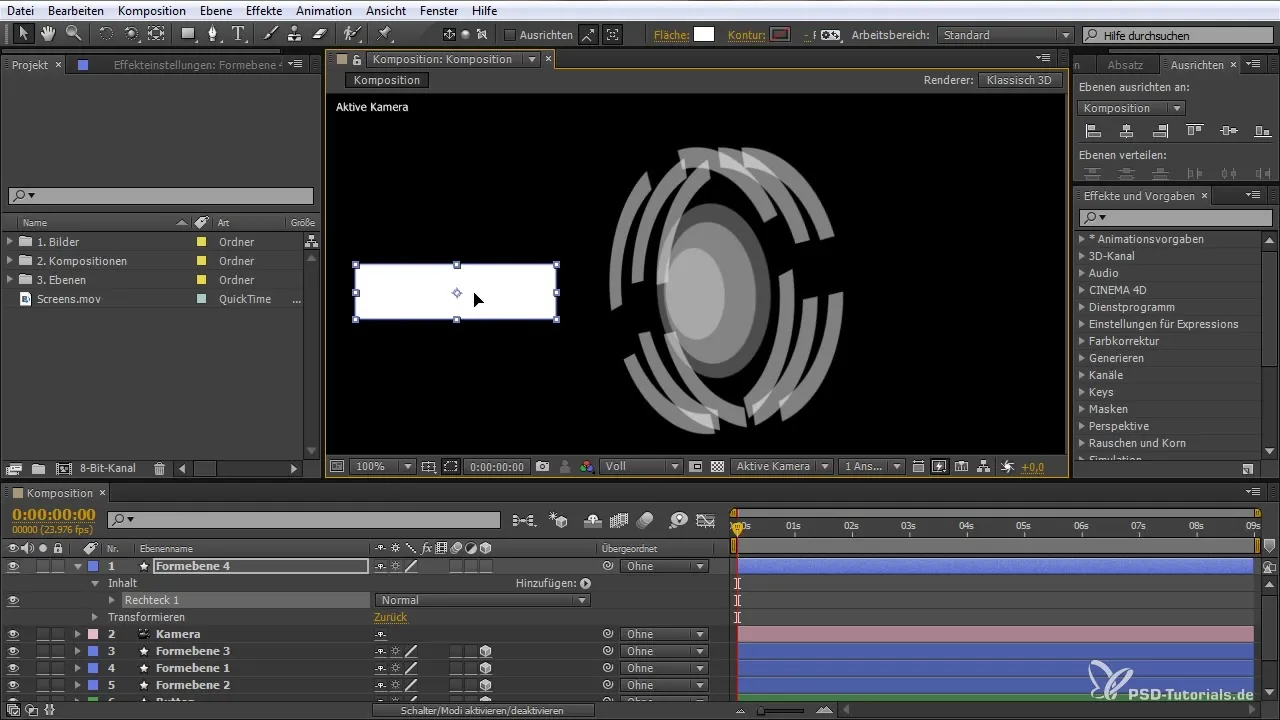Expand the 1. Bilder folder
This screenshot has width=1280, height=720.
[x=10, y=242]
